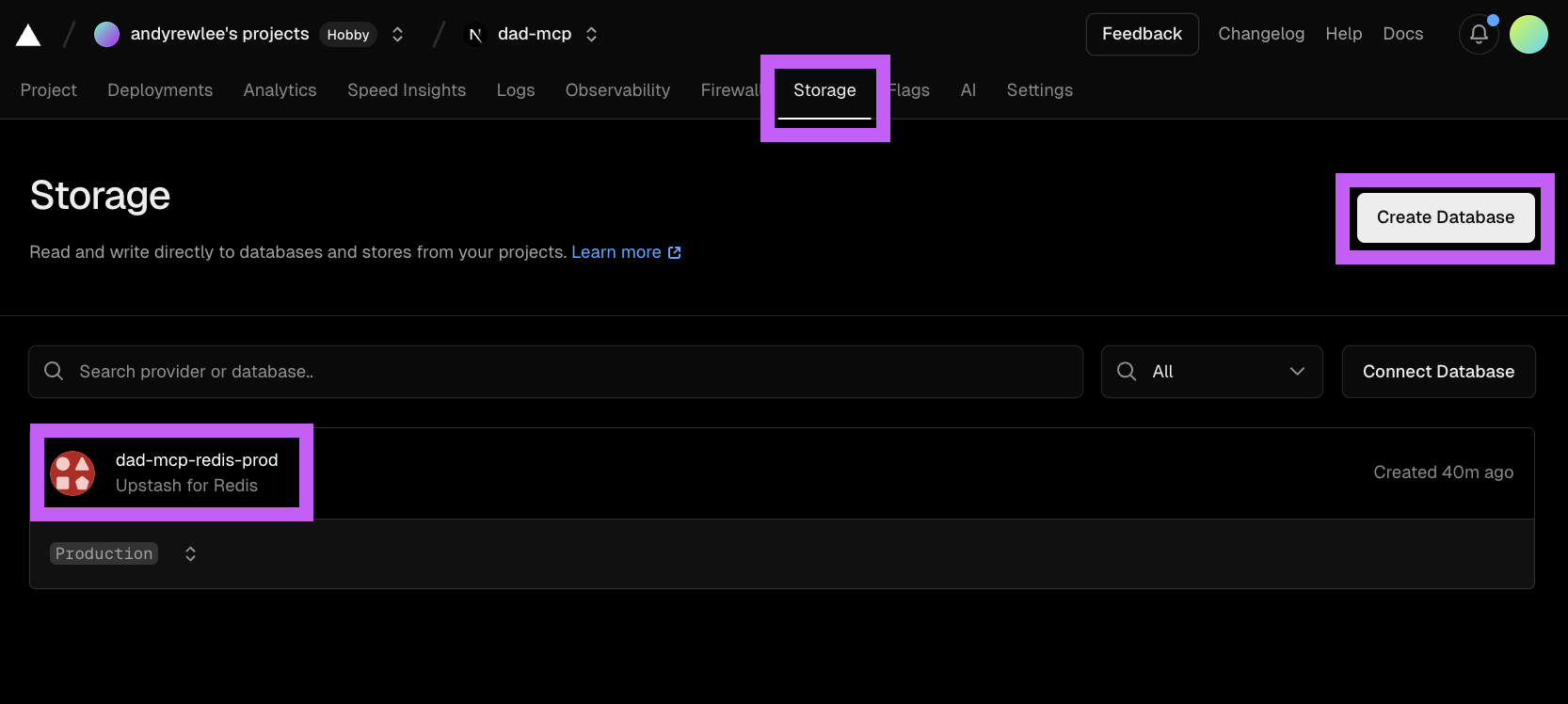Open the andyrewlee's projects team avatar
The height and width of the screenshot is (704, 1568).
[106, 34]
